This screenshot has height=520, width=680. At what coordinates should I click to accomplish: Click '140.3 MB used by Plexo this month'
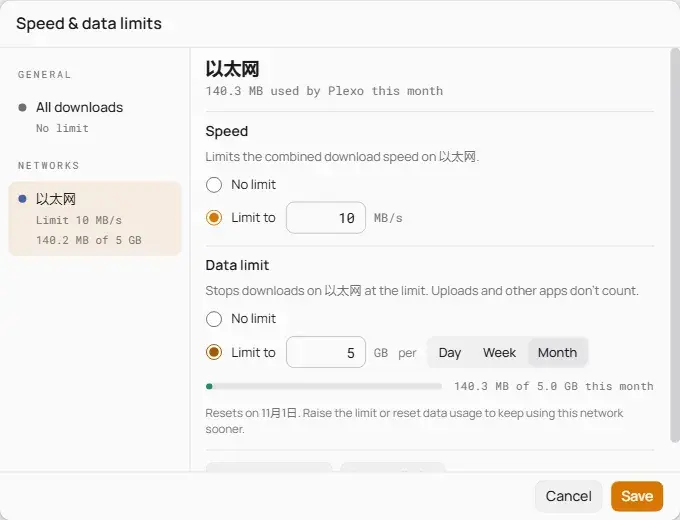point(324,91)
